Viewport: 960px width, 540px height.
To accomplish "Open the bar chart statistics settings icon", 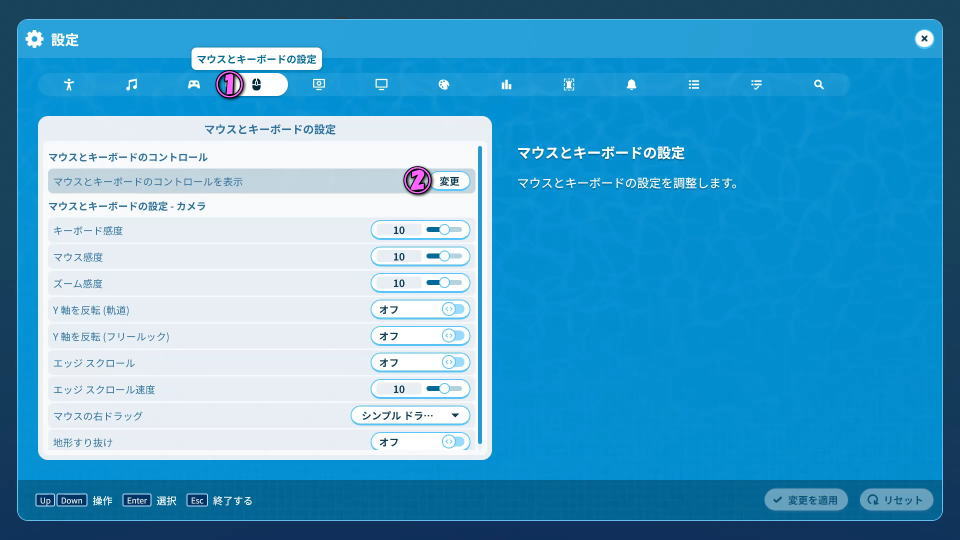I will point(506,85).
